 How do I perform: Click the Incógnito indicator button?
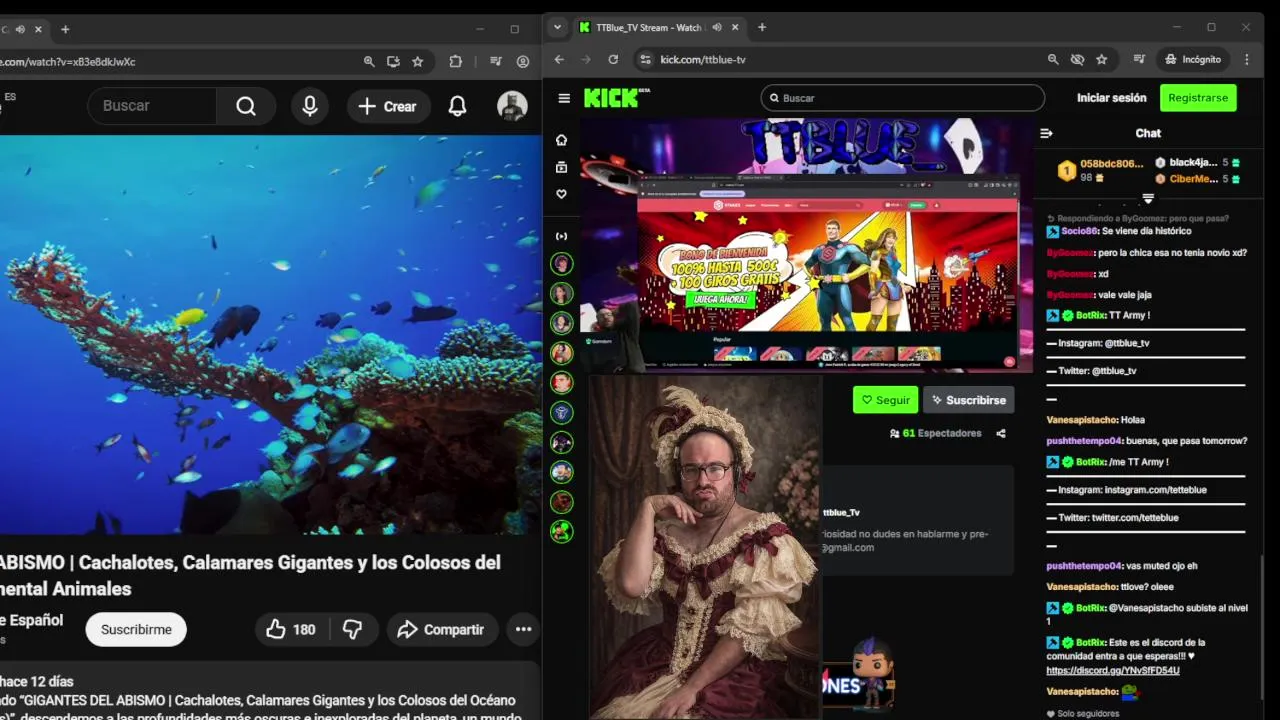tap(1193, 60)
